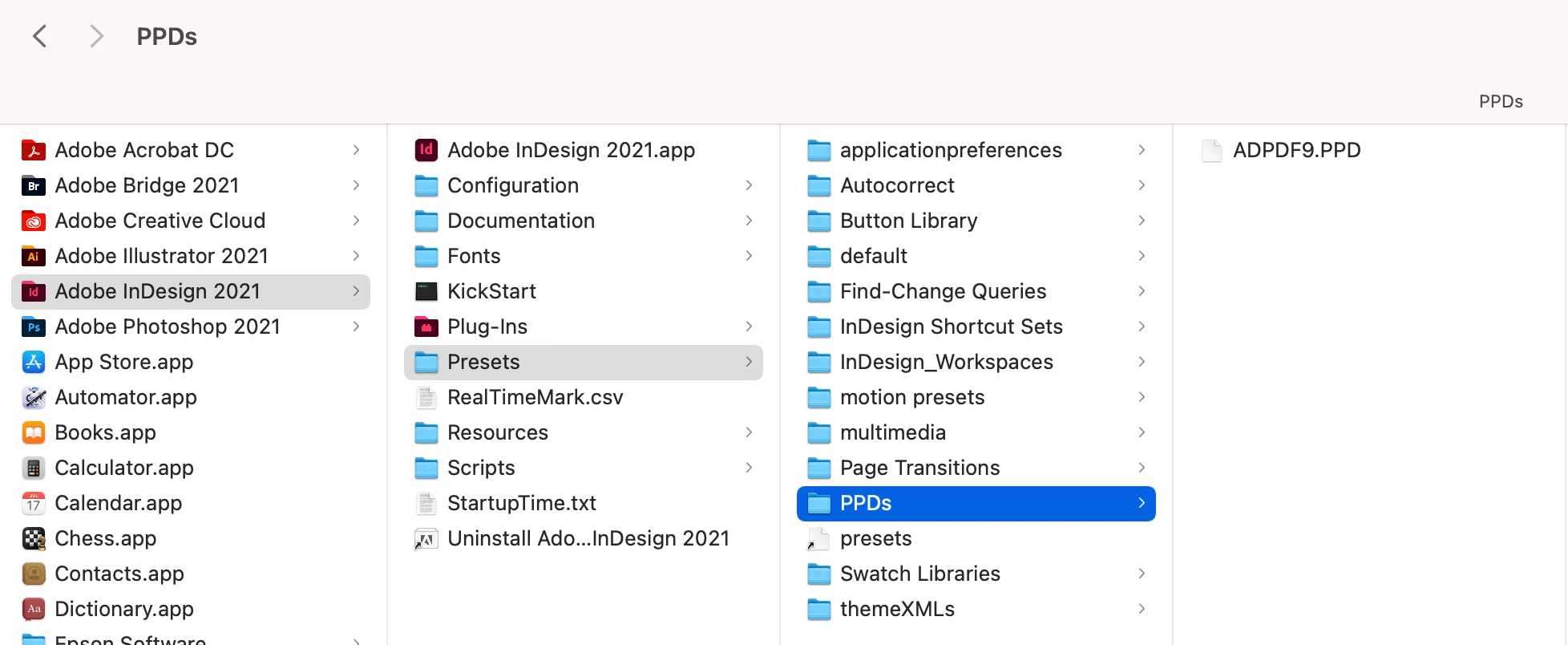This screenshot has width=1568, height=645.
Task: Expand the Configuration folder chevron
Action: pos(749,185)
